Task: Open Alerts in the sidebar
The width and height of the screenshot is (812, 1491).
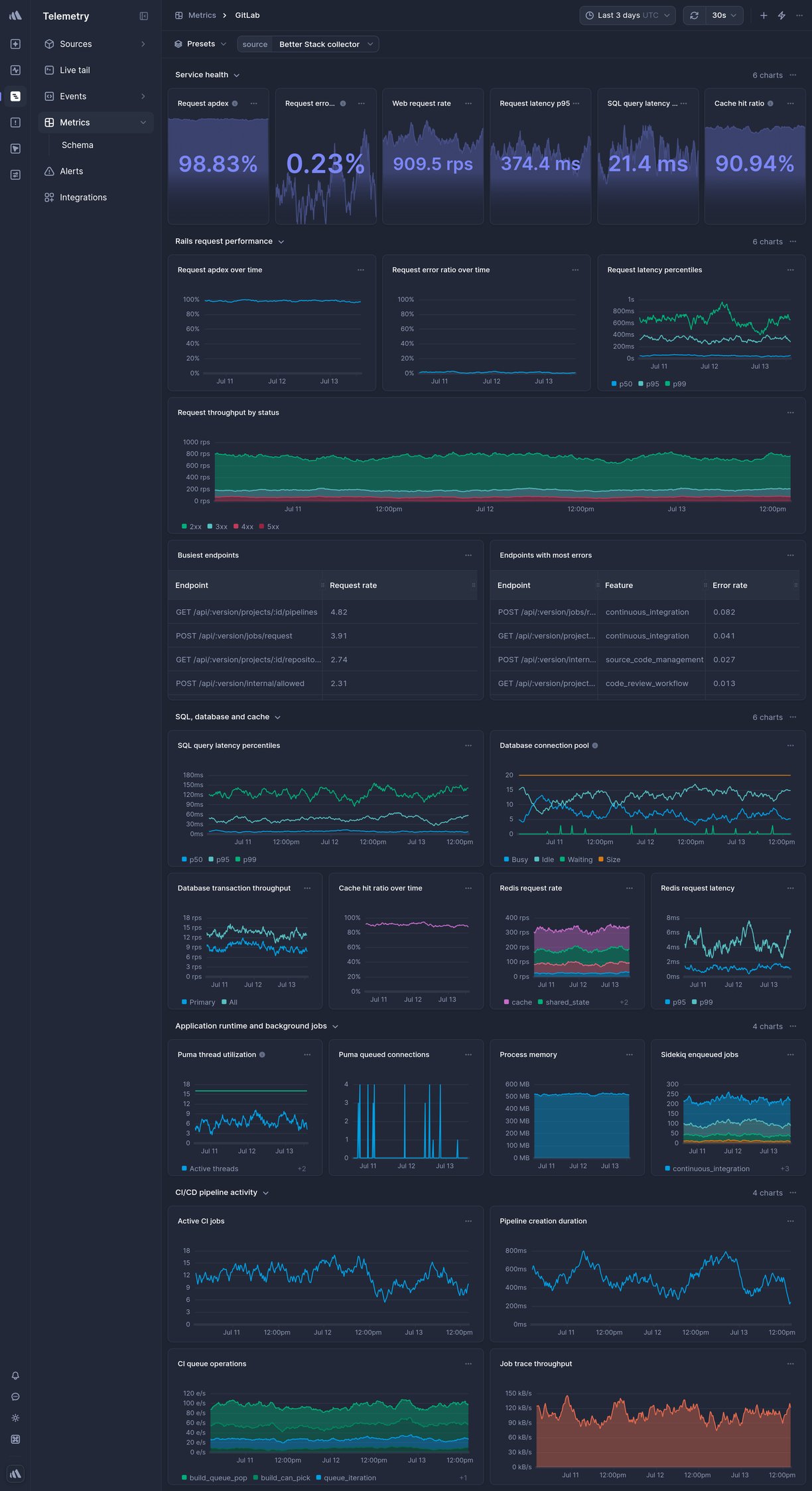Action: (96, 171)
